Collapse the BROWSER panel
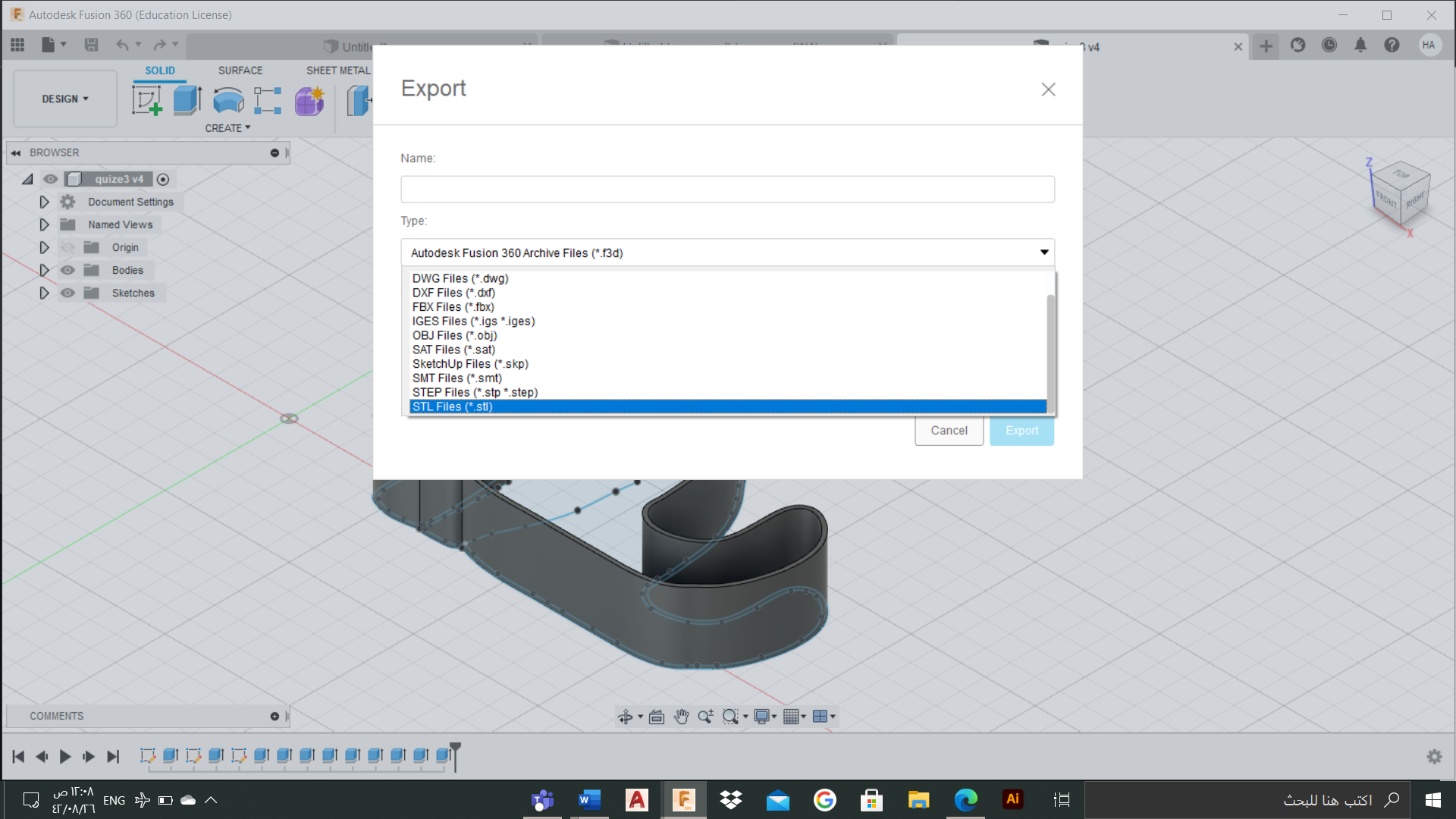 (x=16, y=153)
